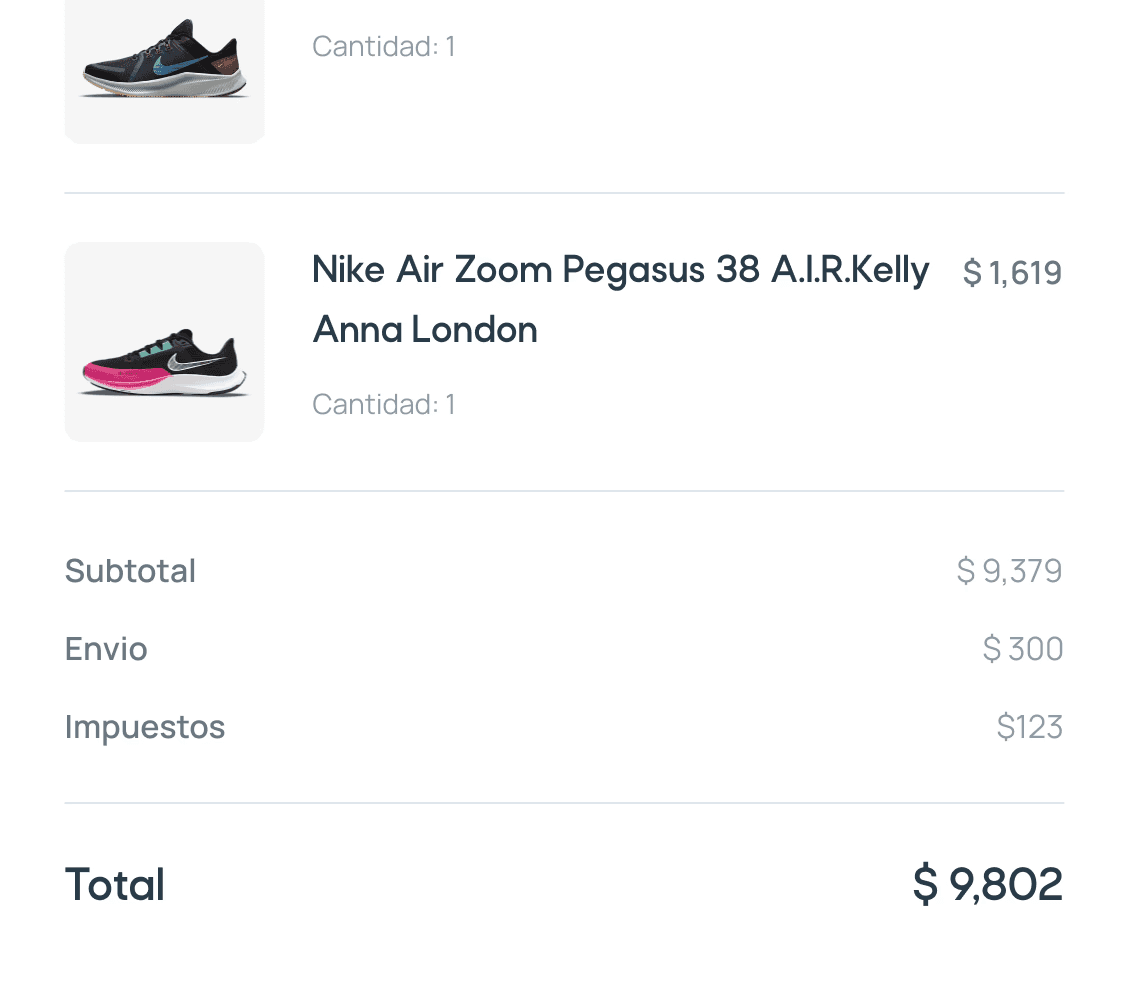
Task: Open the black and blue shoe thumbnail
Action: [164, 71]
